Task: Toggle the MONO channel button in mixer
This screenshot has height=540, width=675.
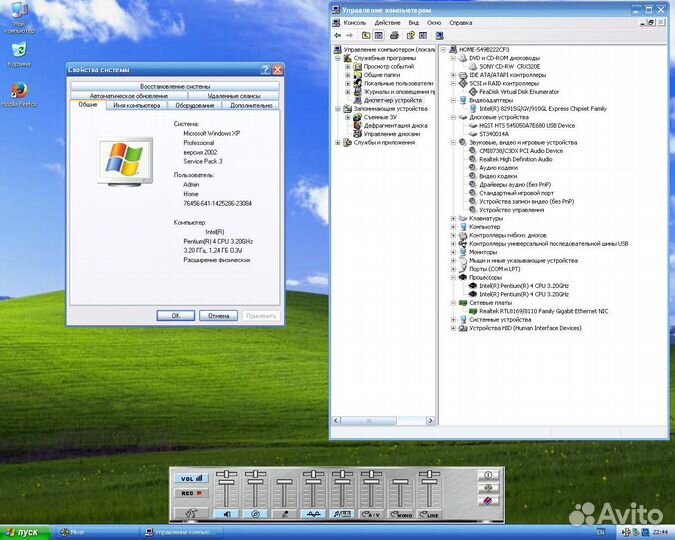Action: 401,514
